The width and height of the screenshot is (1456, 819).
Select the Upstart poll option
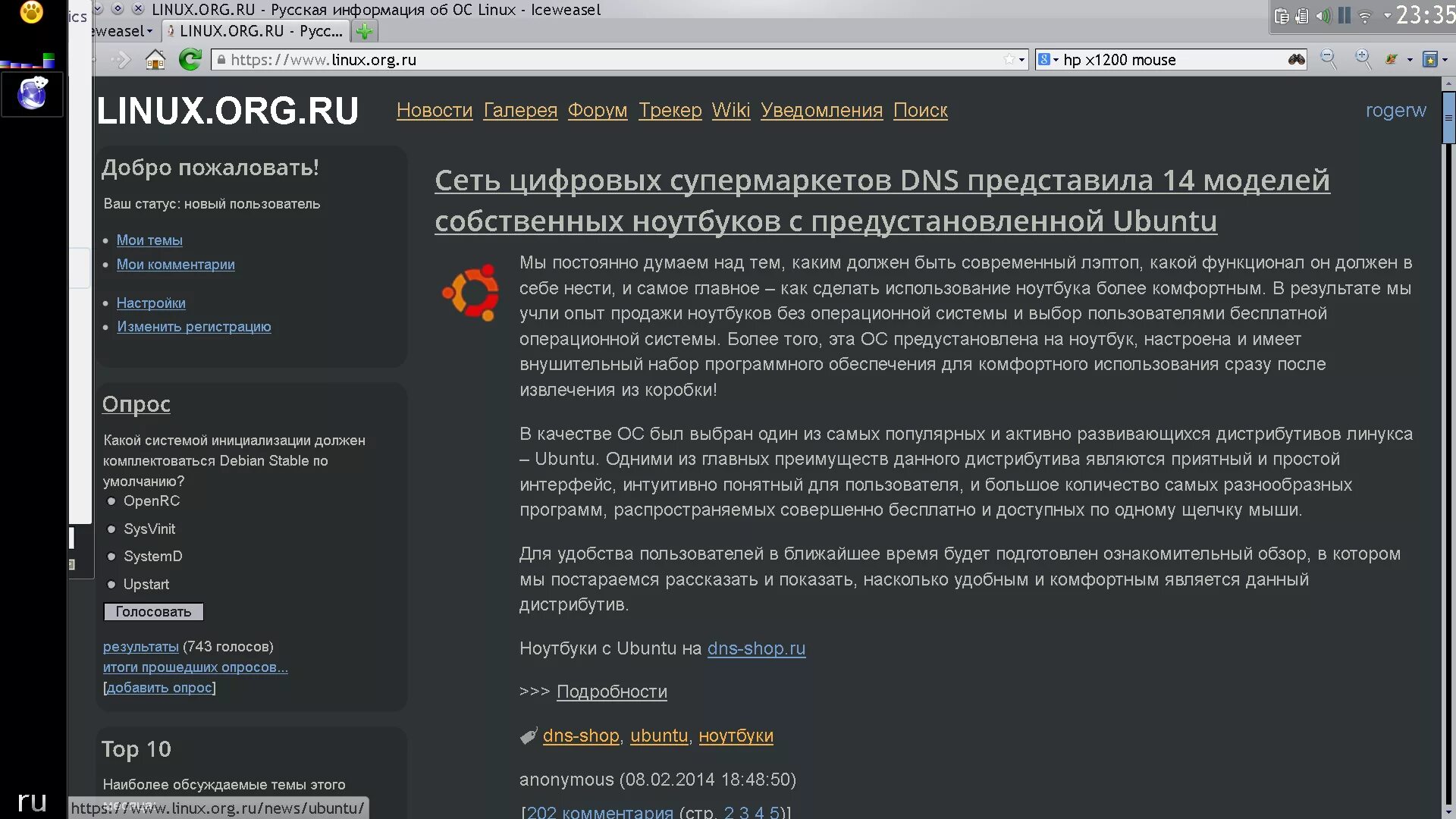[x=111, y=585]
